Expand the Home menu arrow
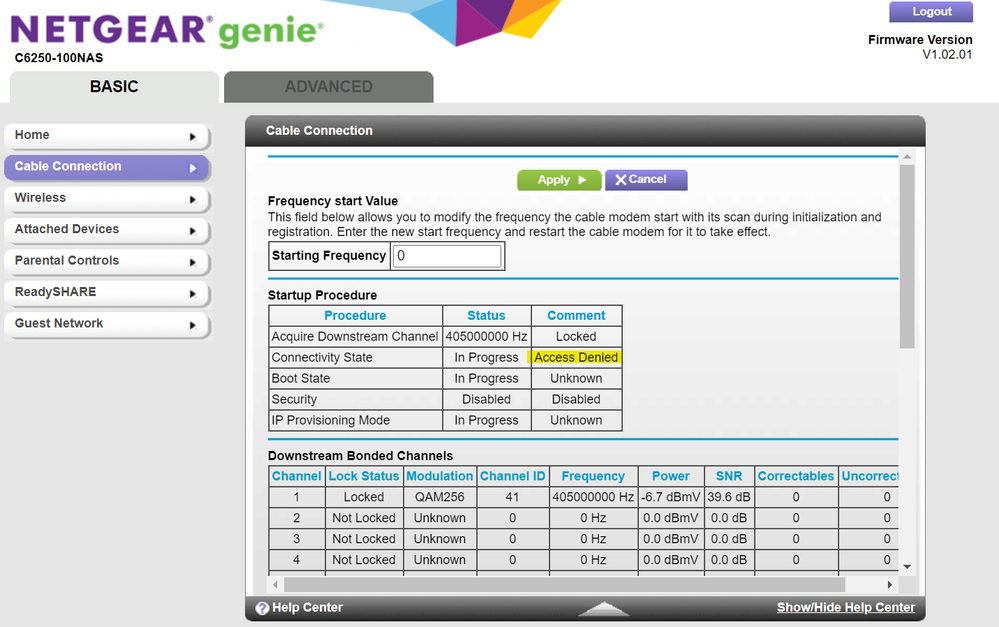Image resolution: width=999 pixels, height=627 pixels. 193,136
